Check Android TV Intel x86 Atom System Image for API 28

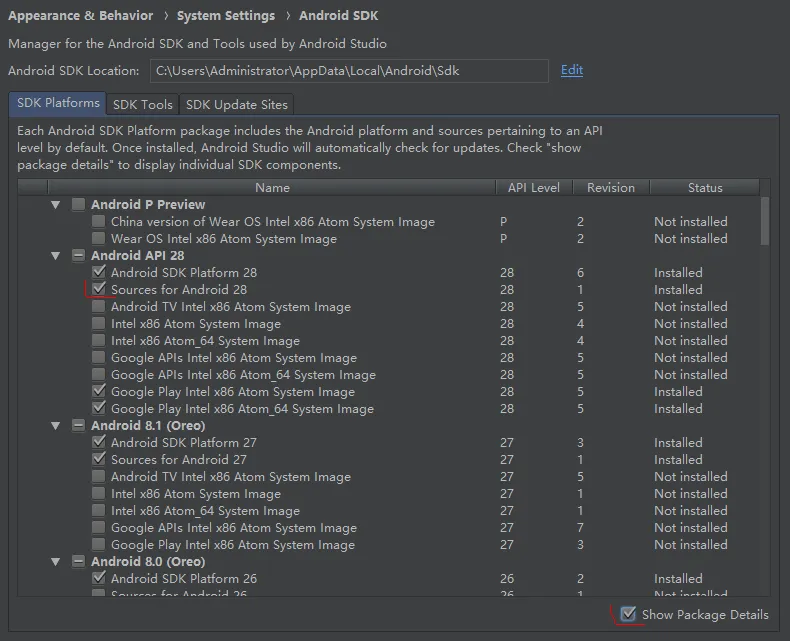point(98,307)
